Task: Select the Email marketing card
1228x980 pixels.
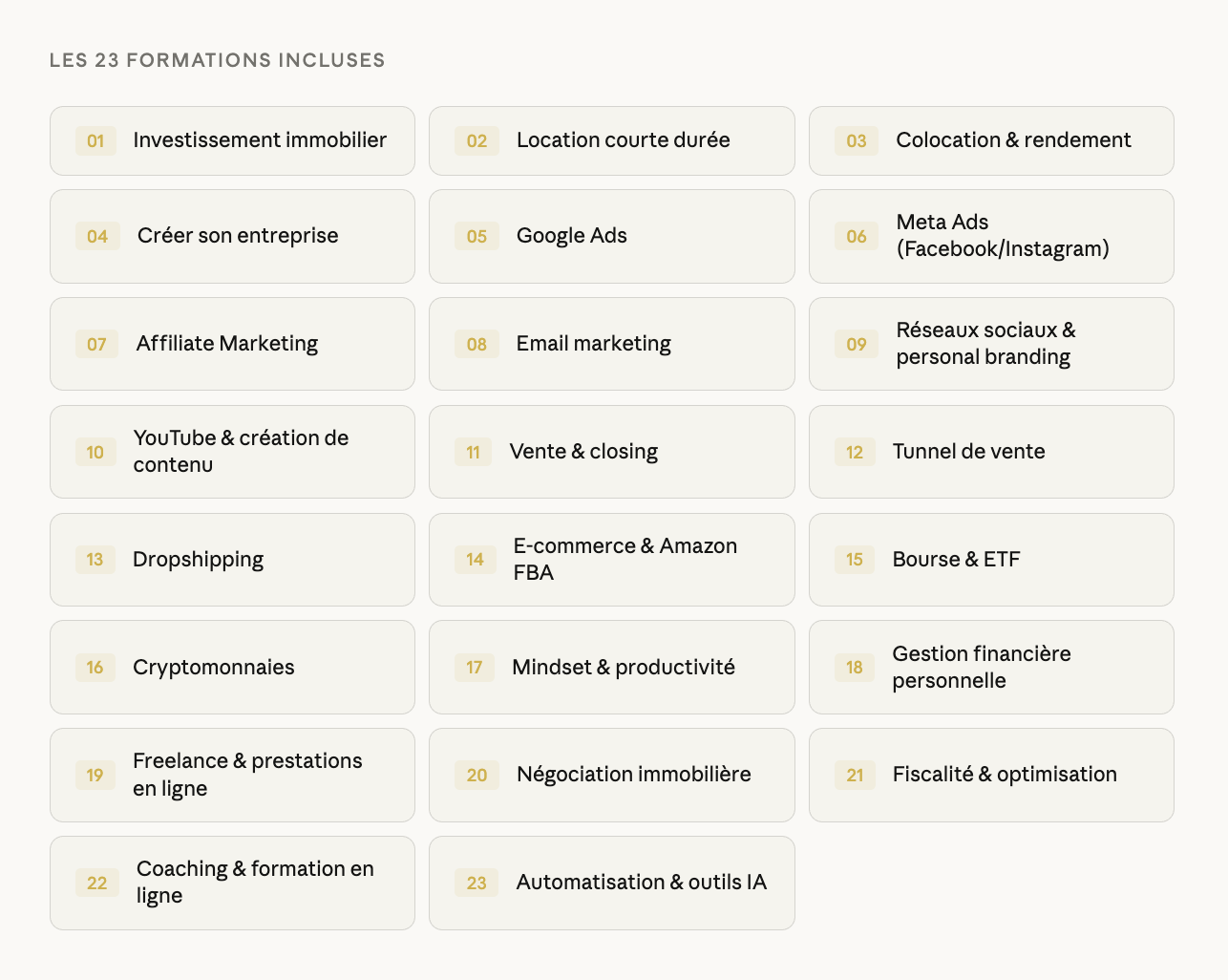Action: tap(611, 345)
